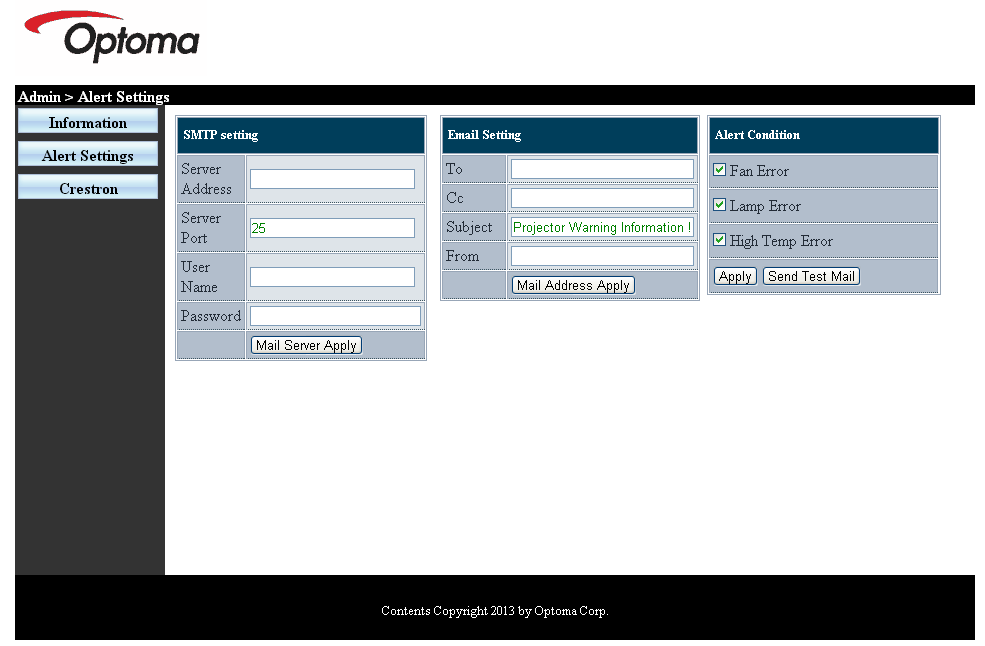Click the Cc label in Email Setting
The image size is (985, 646).
pyautogui.click(x=455, y=198)
